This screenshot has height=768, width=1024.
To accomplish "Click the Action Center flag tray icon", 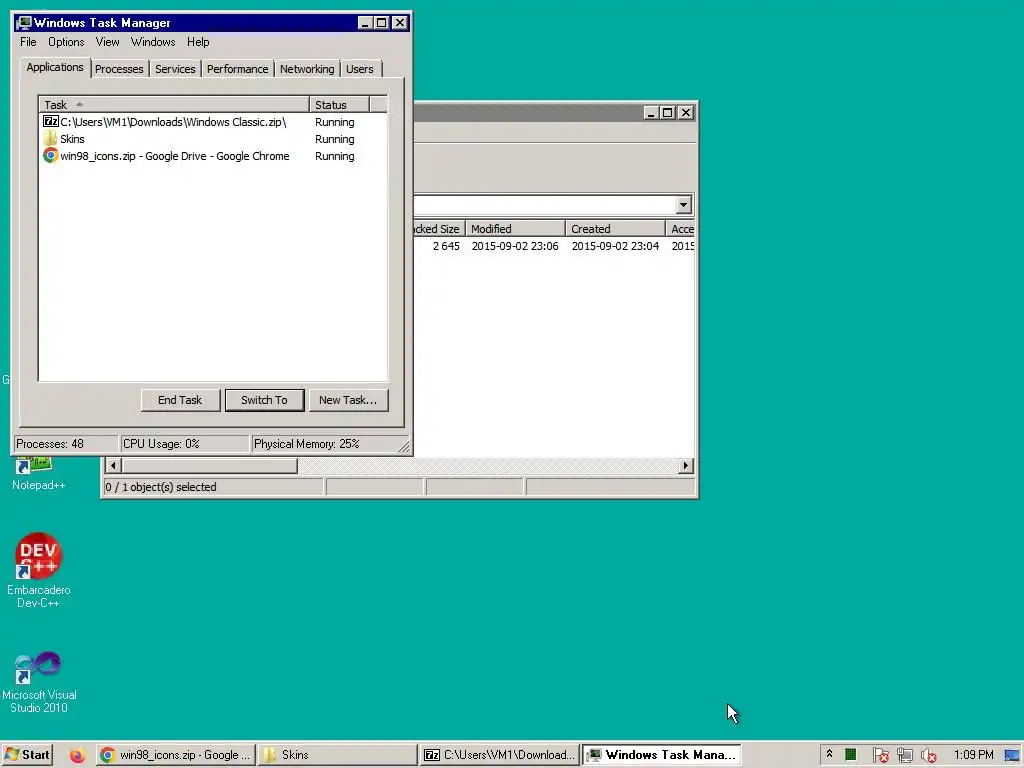I will click(880, 756).
